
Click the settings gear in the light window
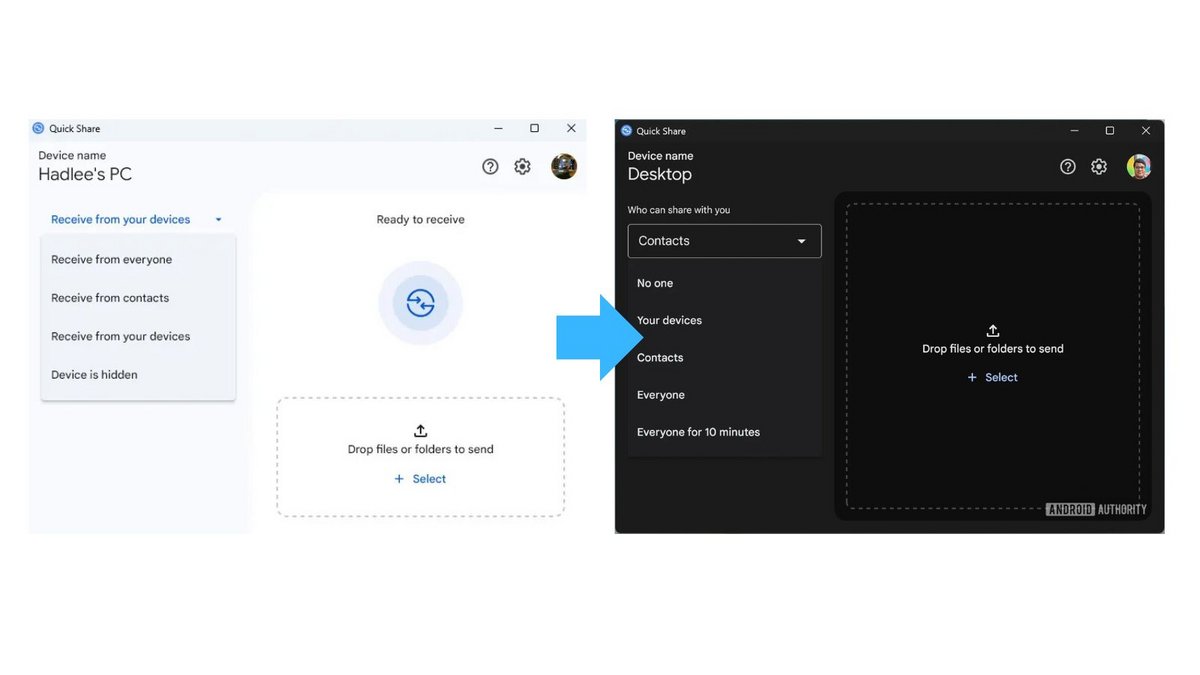pos(522,166)
